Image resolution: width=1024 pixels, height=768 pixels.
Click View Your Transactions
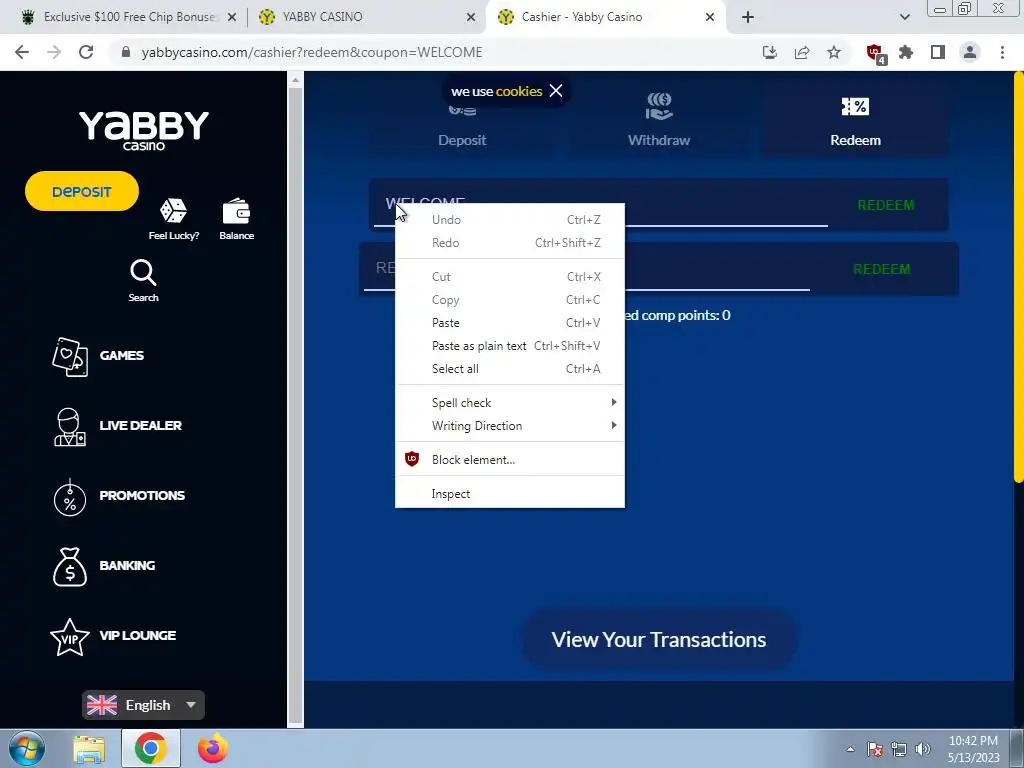pyautogui.click(x=658, y=639)
